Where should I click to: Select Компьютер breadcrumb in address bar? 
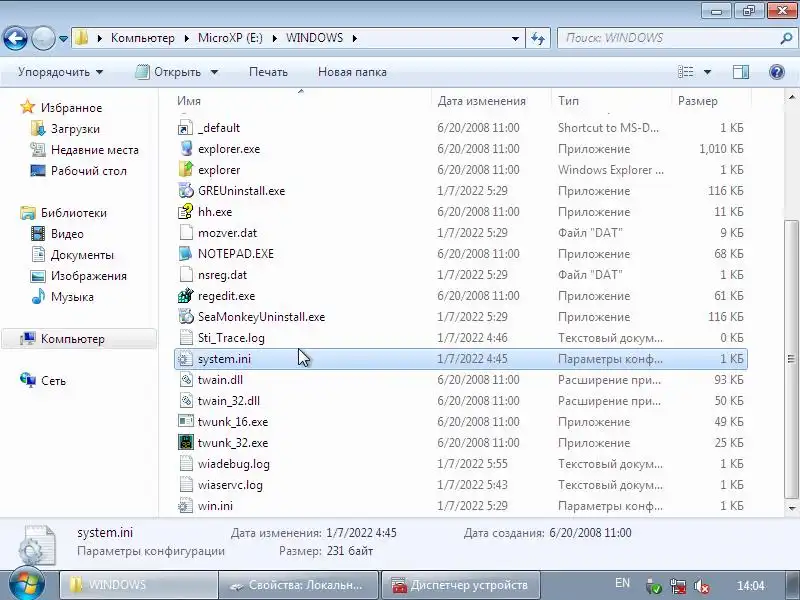tap(142, 38)
